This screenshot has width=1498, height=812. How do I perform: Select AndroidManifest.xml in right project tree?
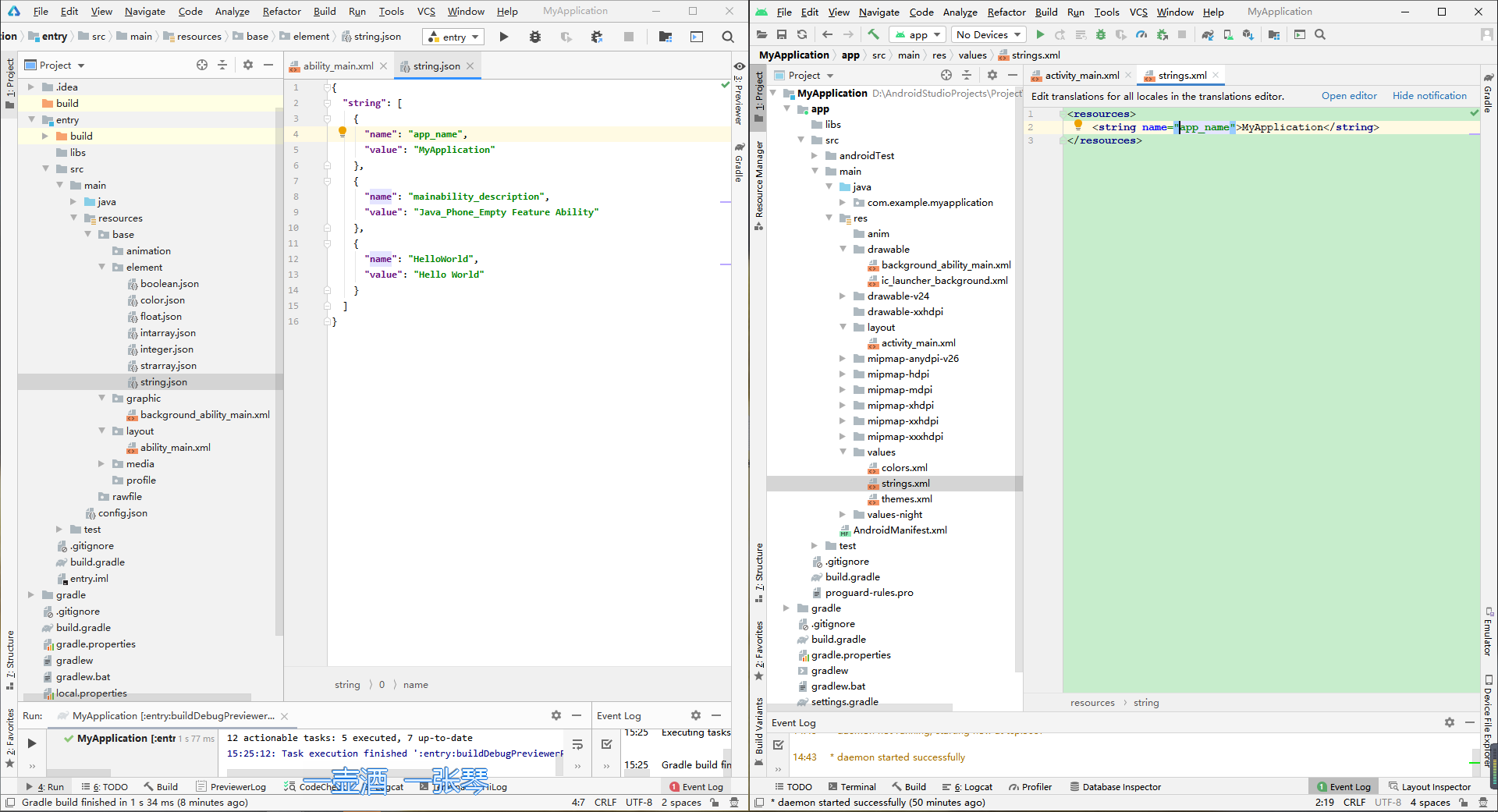(900, 530)
